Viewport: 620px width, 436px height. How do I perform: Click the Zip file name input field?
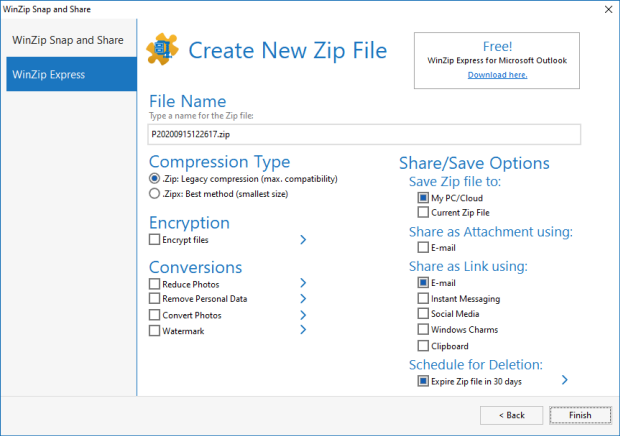[x=364, y=134]
